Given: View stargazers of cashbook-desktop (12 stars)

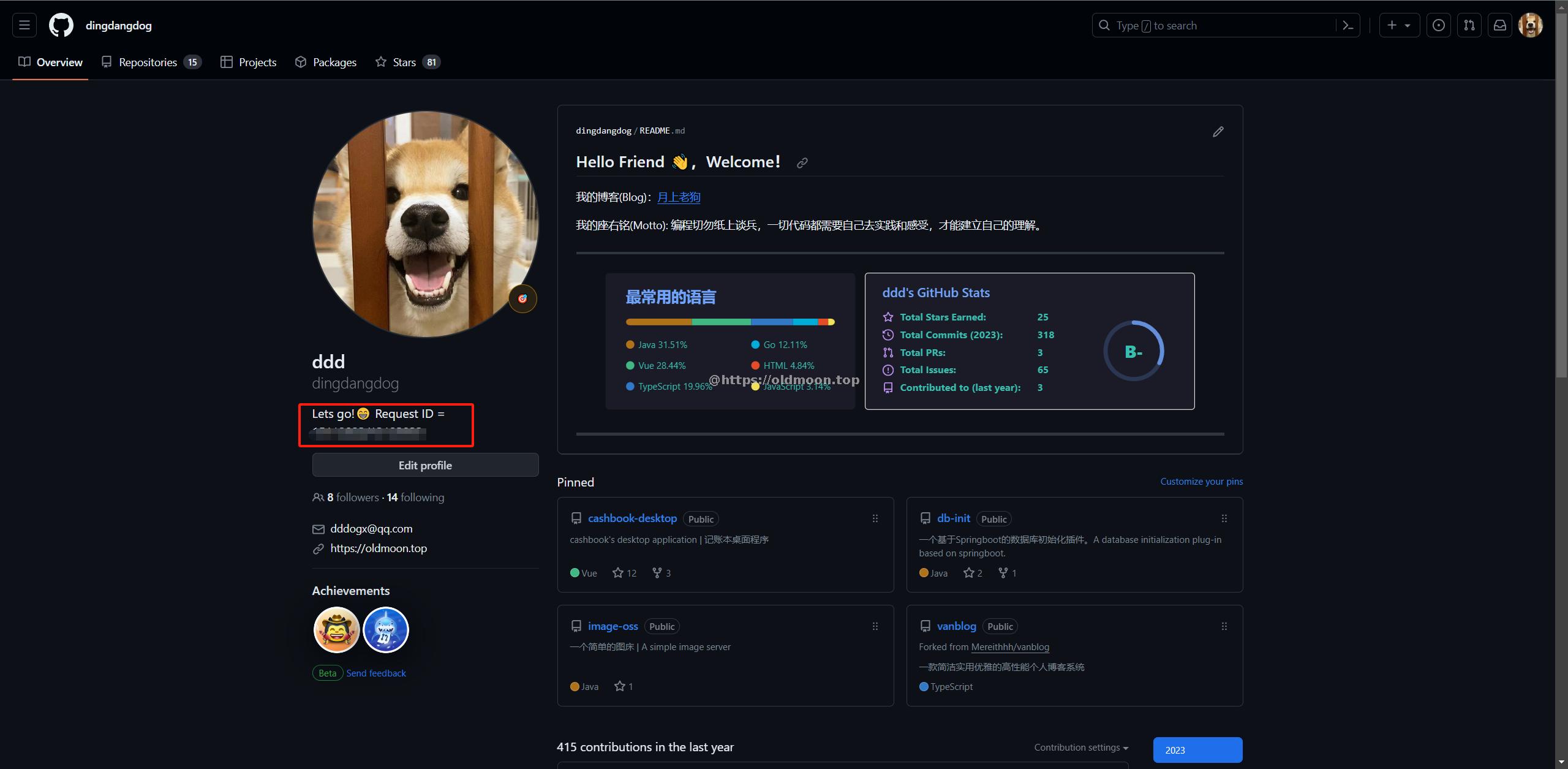Looking at the screenshot, I should click(625, 573).
